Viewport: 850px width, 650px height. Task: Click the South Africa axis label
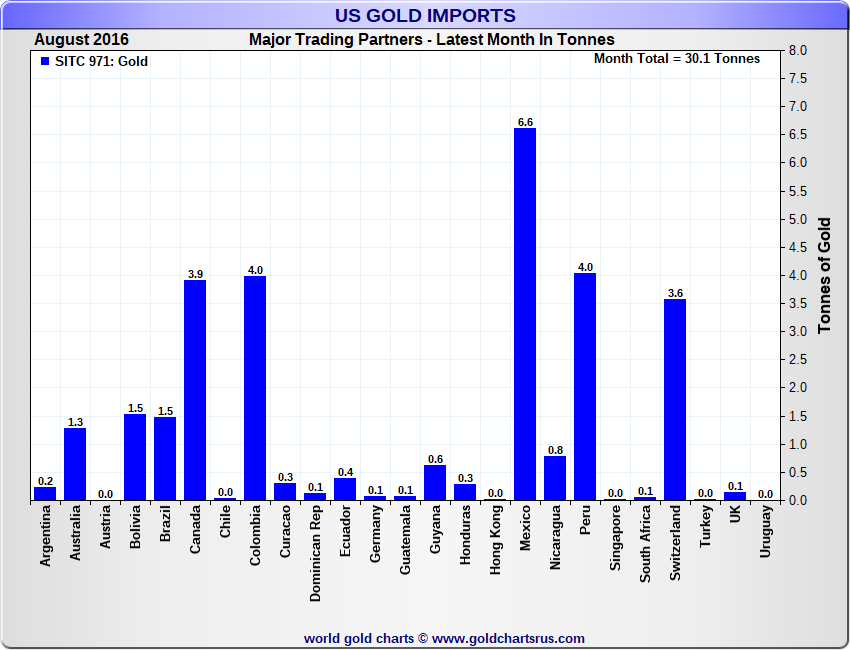point(645,544)
